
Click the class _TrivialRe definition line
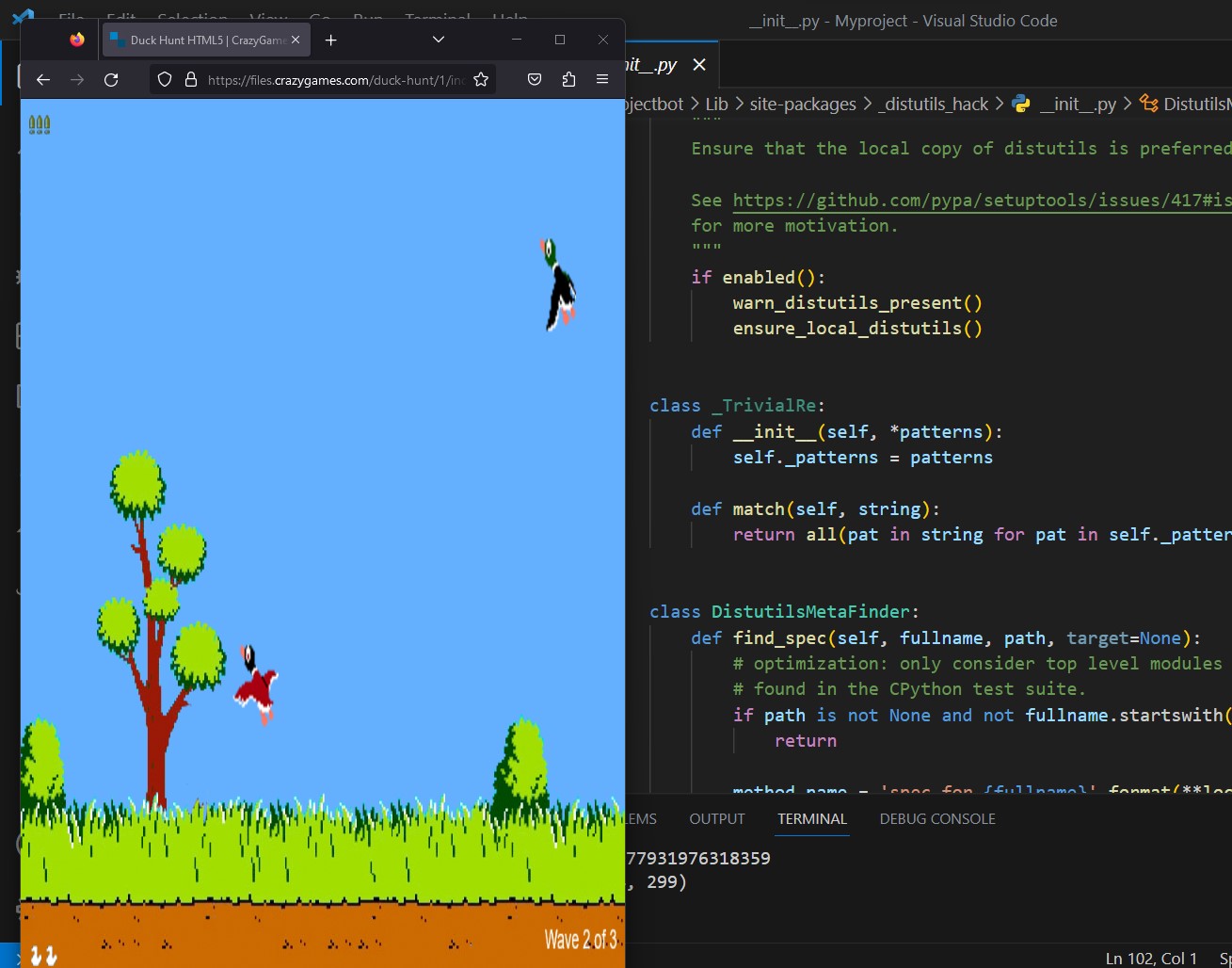click(x=737, y=406)
